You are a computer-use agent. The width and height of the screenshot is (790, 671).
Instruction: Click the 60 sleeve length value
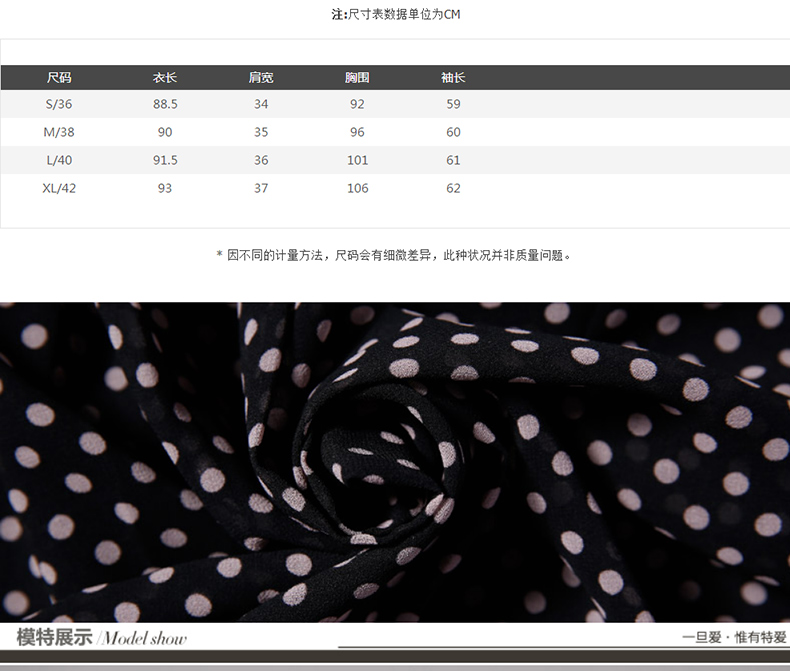[x=453, y=132]
